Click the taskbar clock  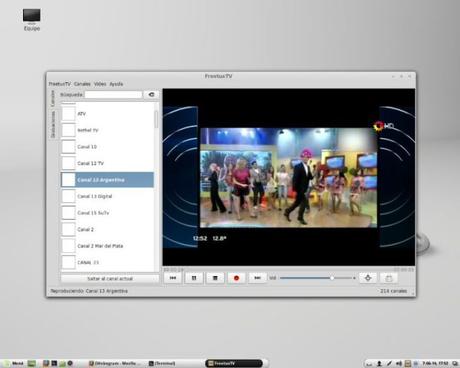pyautogui.click(x=435, y=363)
